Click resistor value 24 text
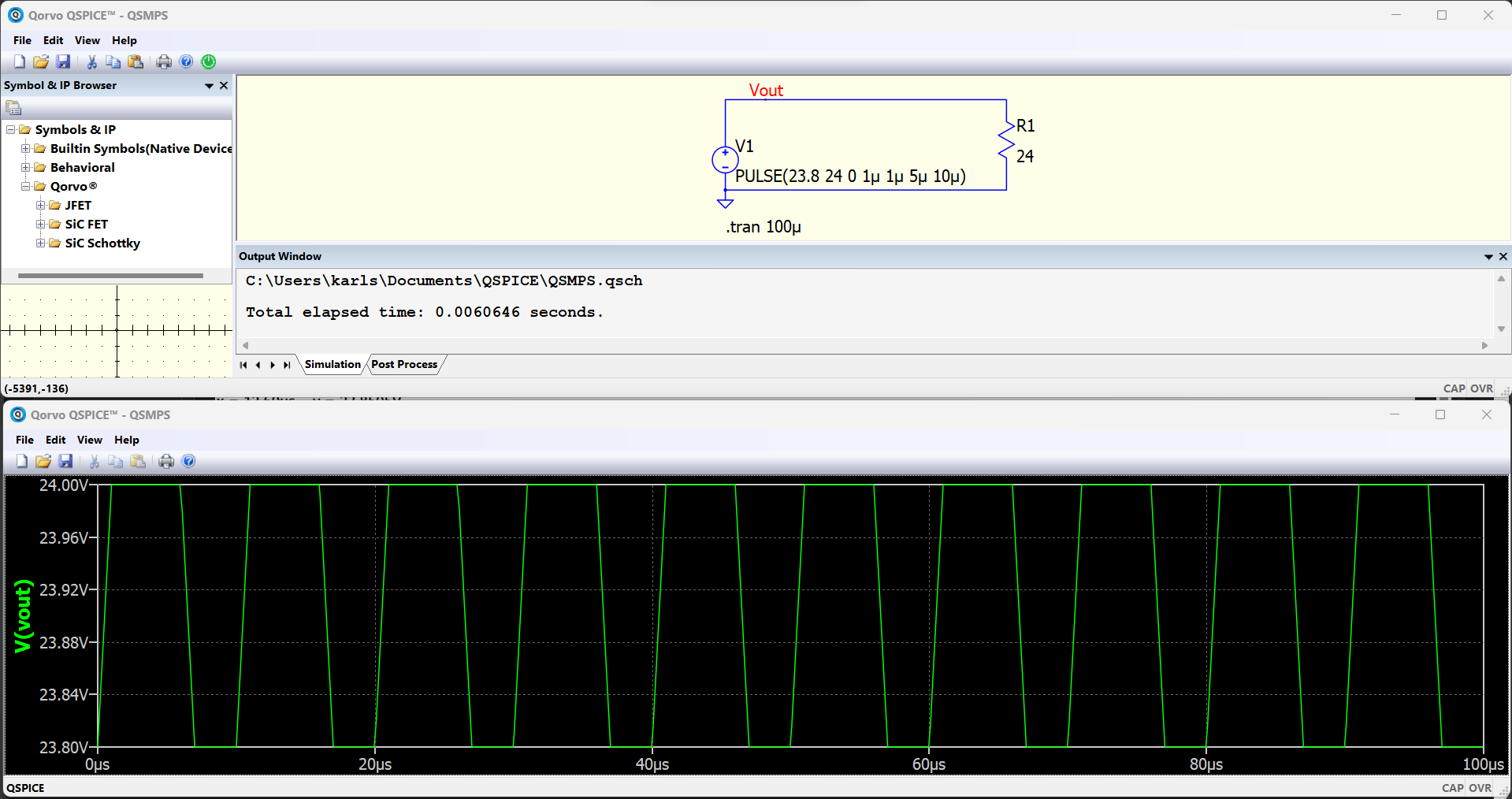The width and height of the screenshot is (1512, 799). (1024, 156)
